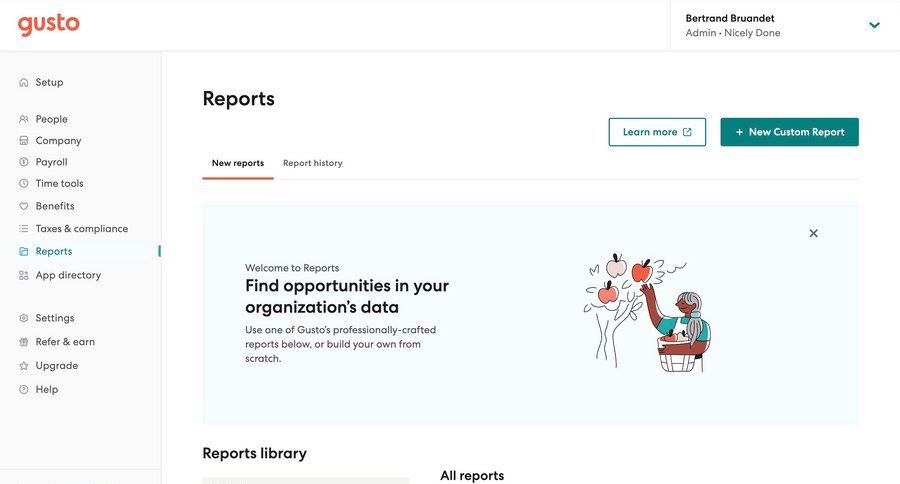Open Bertrand Bruandet account menu
900x484 pixels.
point(732,25)
